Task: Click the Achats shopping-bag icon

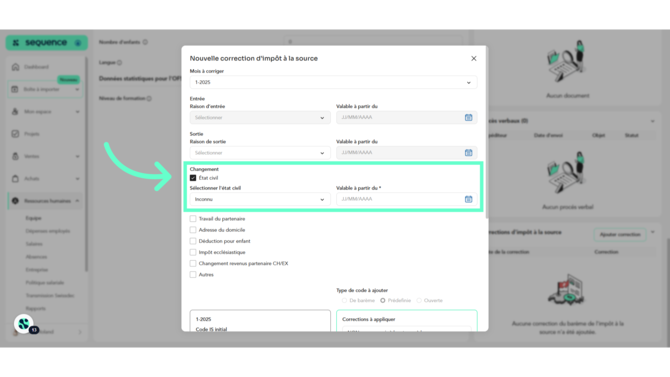Action: 15,179
